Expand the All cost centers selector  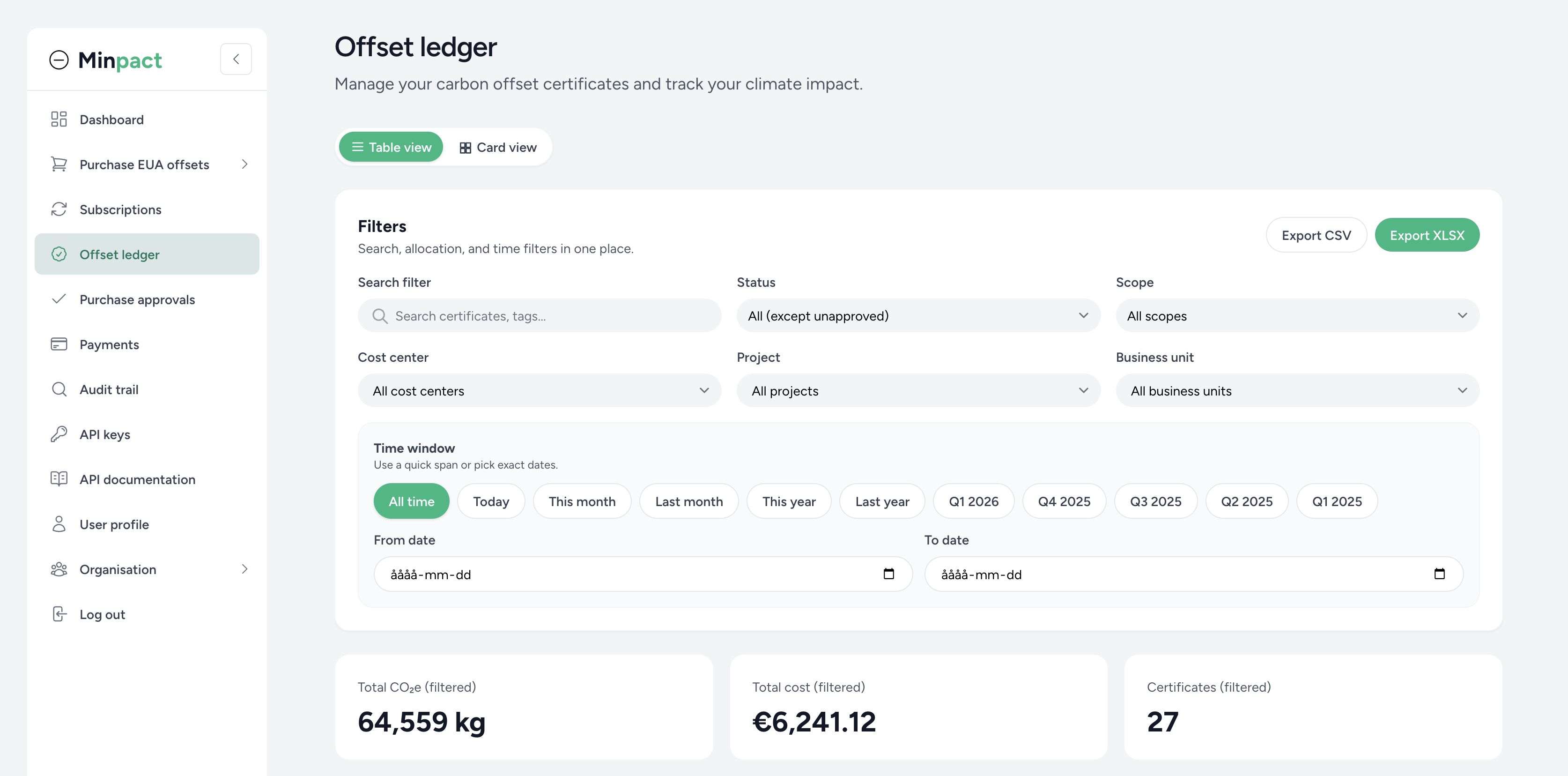tap(540, 390)
